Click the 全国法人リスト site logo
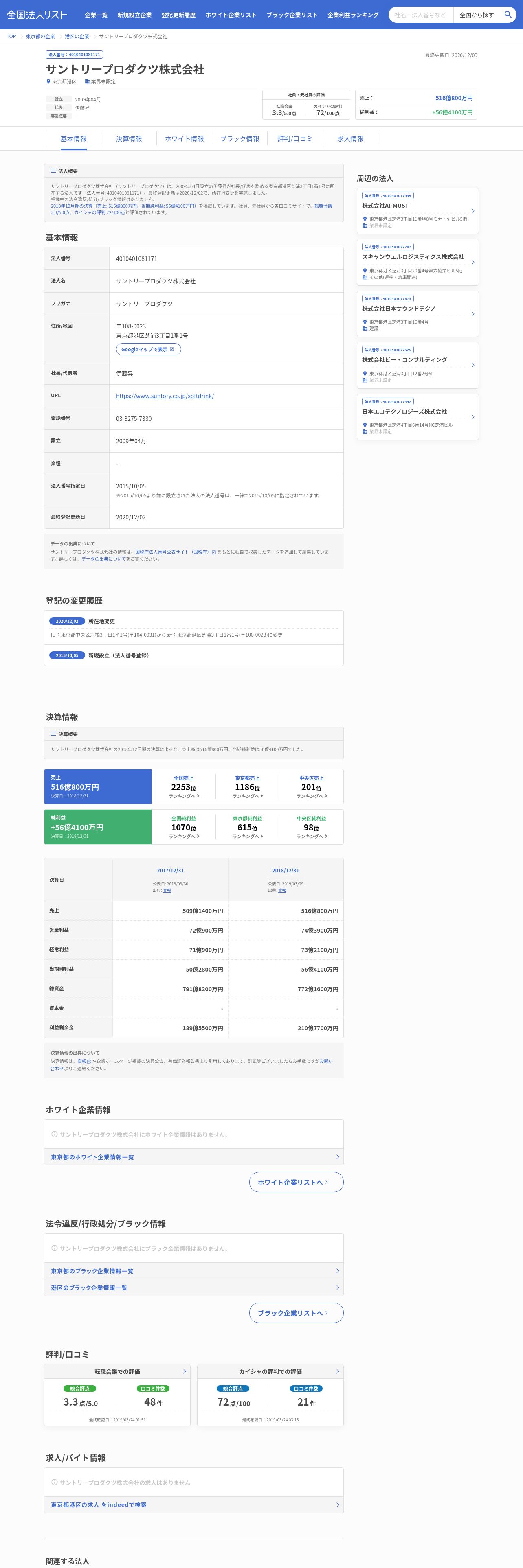The width and height of the screenshot is (523, 1568). point(37,15)
